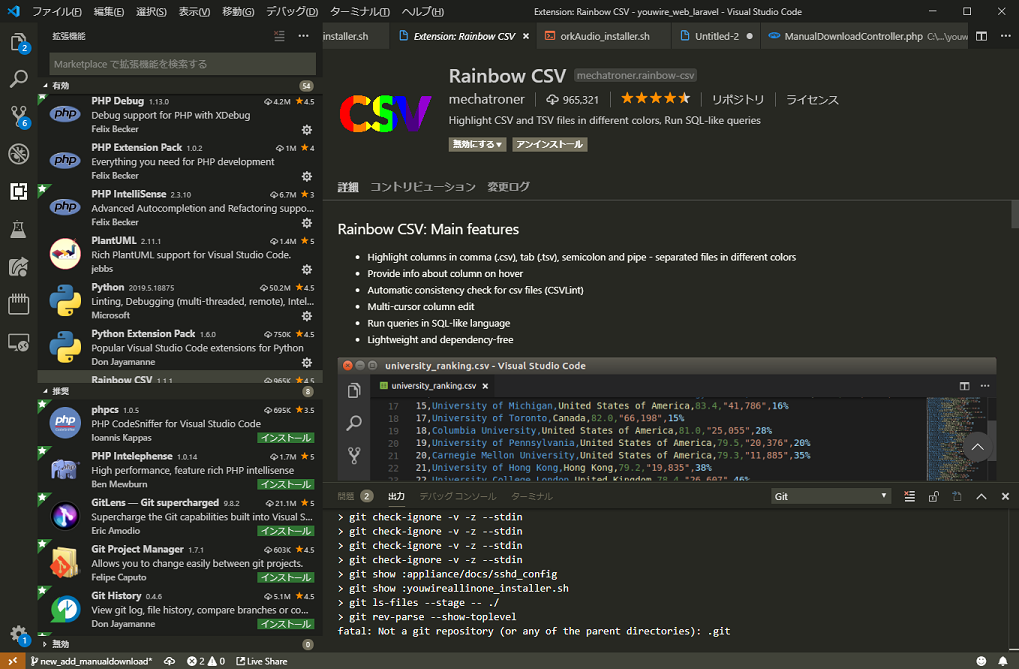The height and width of the screenshot is (669, 1019).
Task: Open the ヘルプ(H) menu
Action: 422,12
